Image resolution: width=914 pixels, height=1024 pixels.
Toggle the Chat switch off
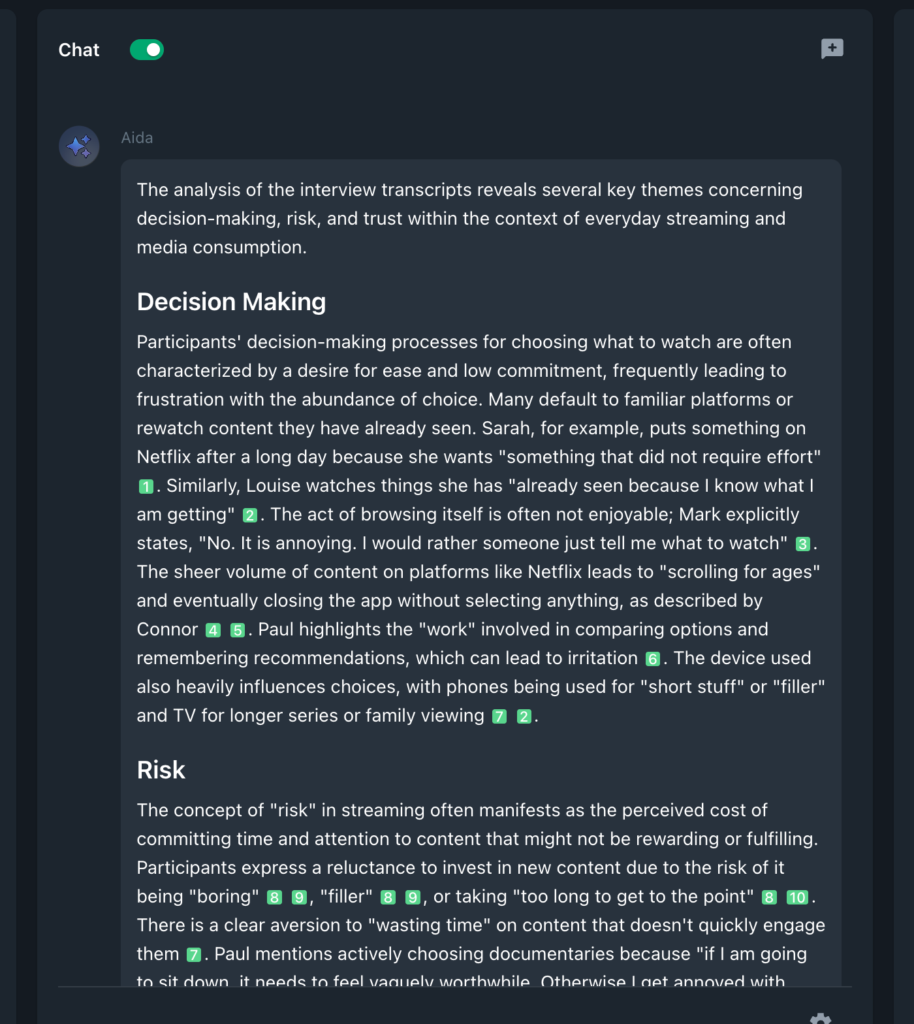click(146, 50)
